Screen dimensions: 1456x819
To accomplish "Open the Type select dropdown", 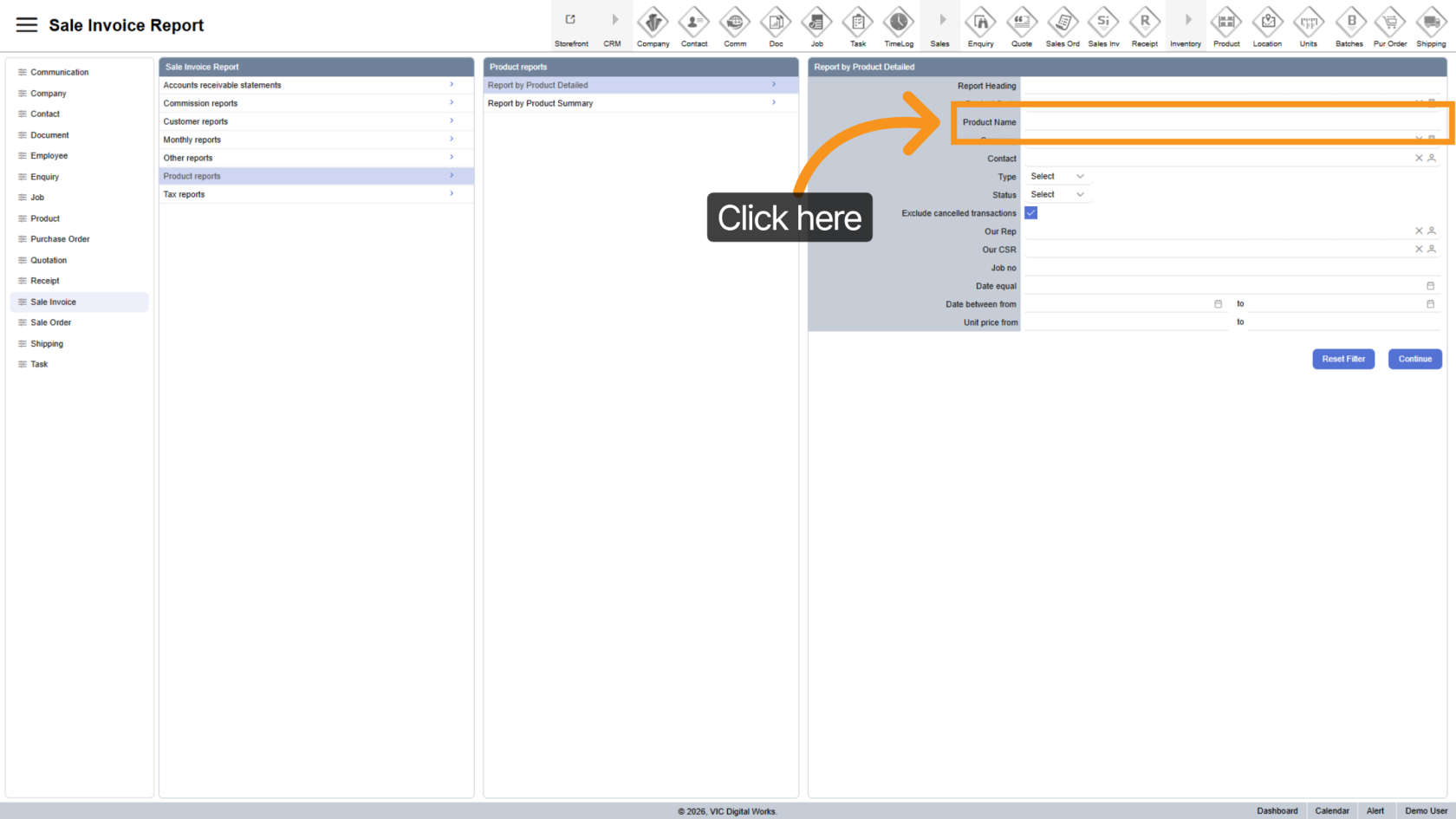I will pos(1056,177).
